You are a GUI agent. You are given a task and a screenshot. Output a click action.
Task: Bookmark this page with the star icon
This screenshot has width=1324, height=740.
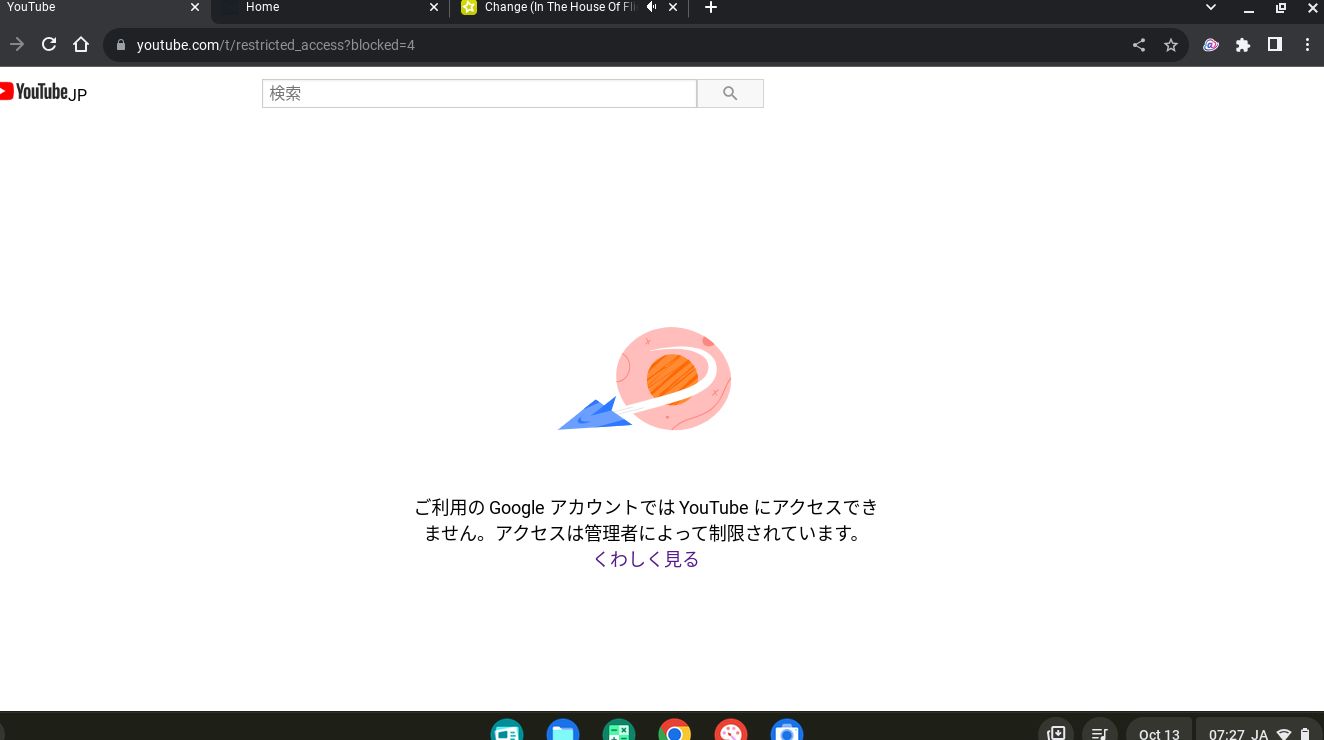pos(1171,45)
